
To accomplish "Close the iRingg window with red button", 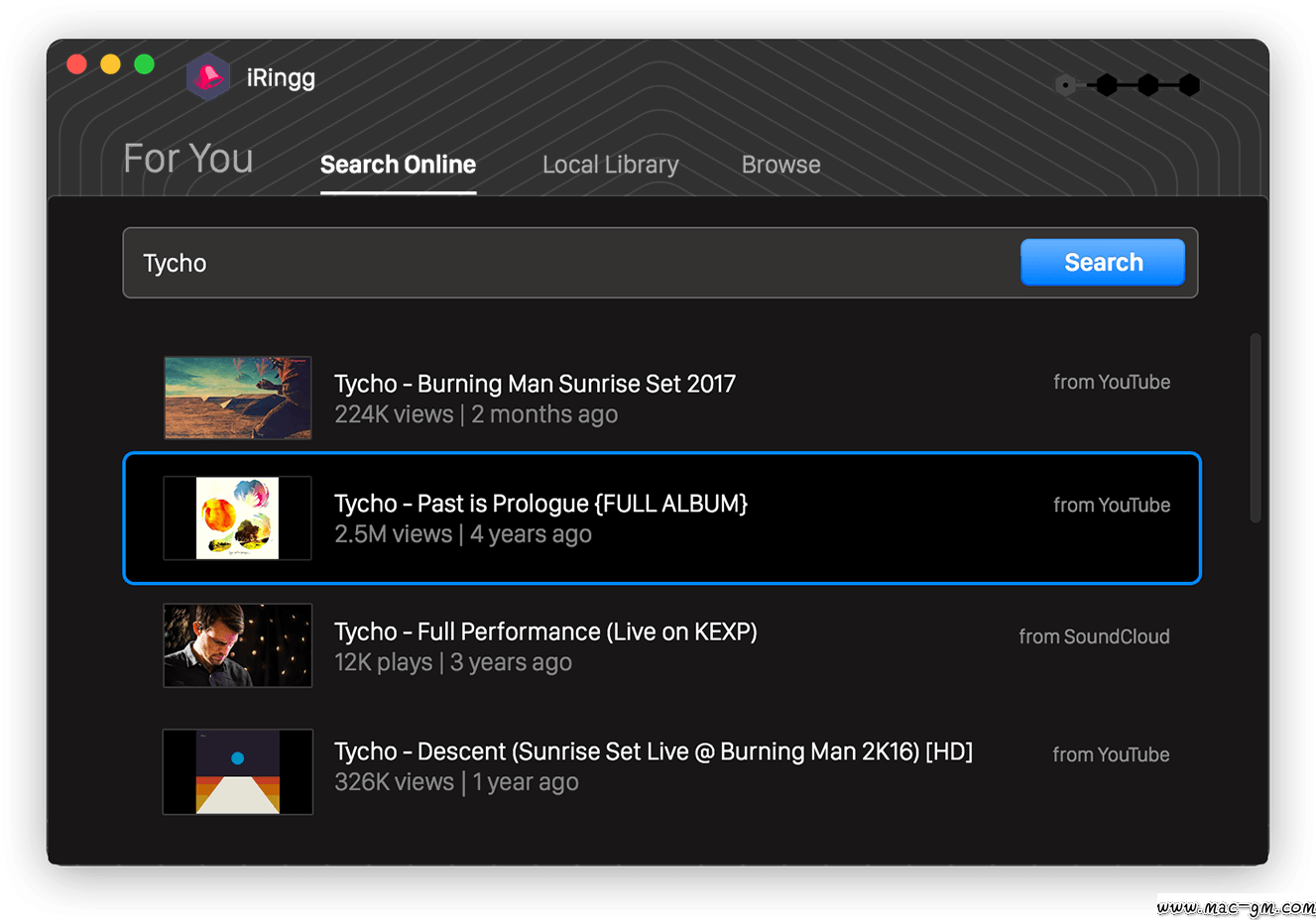I will (76, 63).
